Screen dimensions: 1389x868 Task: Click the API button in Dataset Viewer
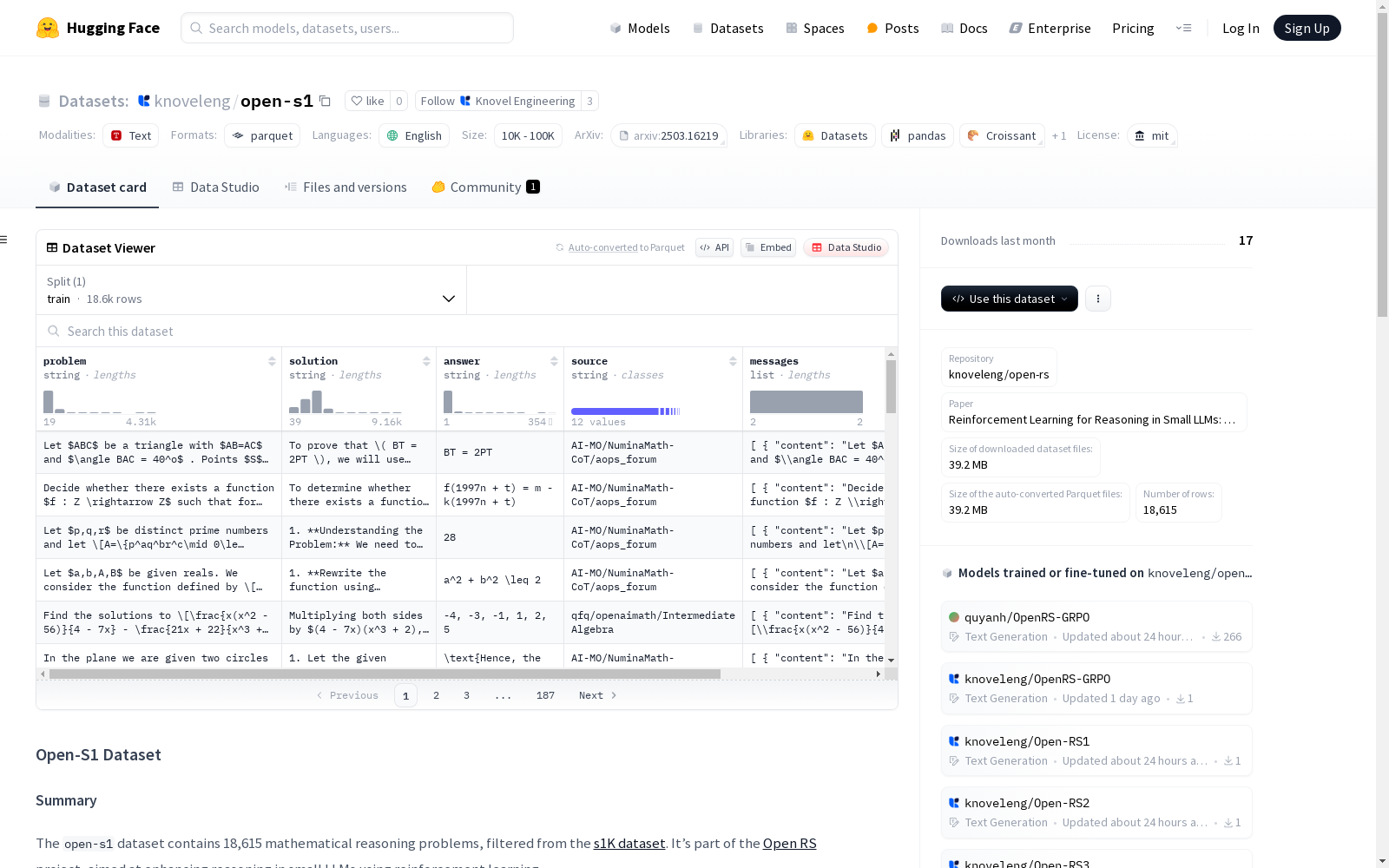pyautogui.click(x=714, y=247)
